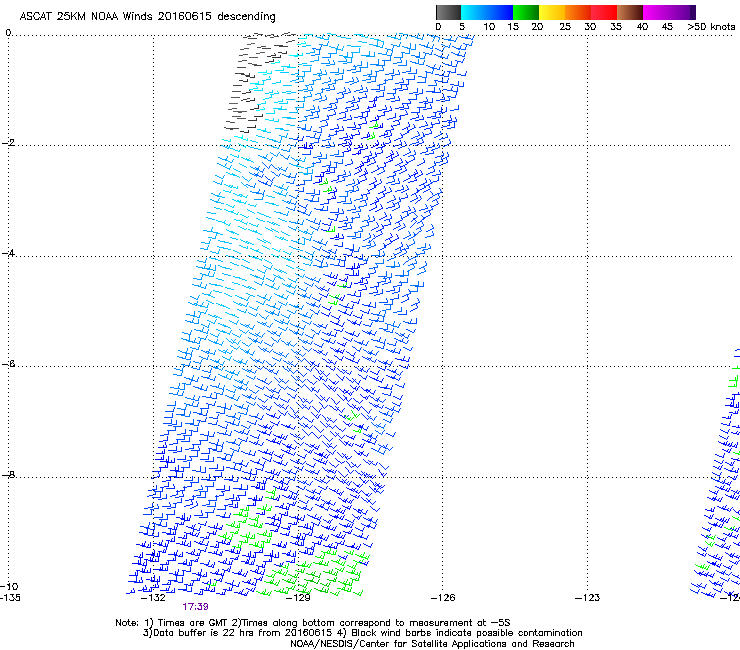Click latitude axis label "-2"
The image size is (740, 650).
tap(8, 143)
